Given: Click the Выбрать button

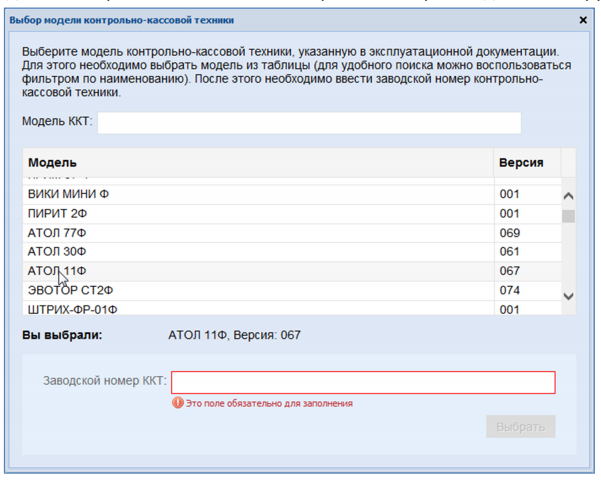Looking at the screenshot, I should 521,427.
